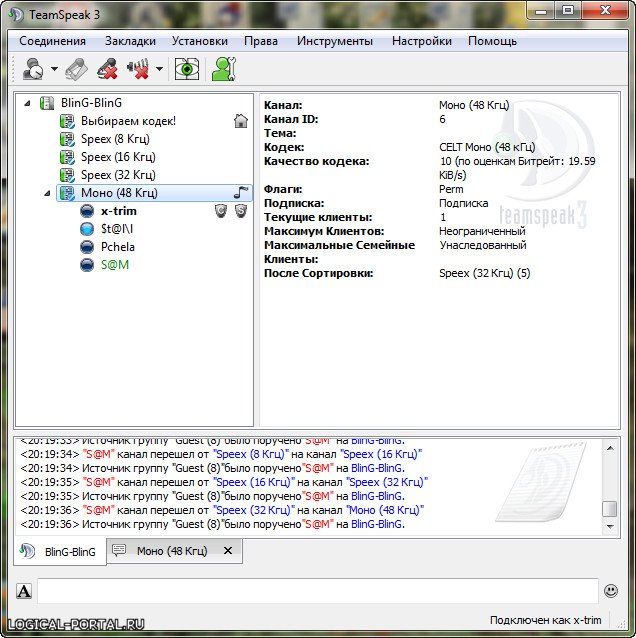This screenshot has height=638, width=636.
Task: Click the channel icon of Speex (8 Кгц)
Action: (67, 139)
